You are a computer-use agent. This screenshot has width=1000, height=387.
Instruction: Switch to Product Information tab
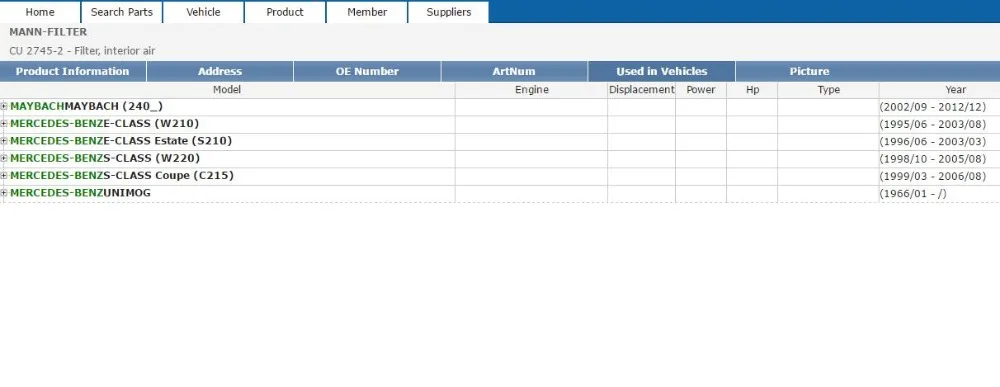(x=73, y=71)
